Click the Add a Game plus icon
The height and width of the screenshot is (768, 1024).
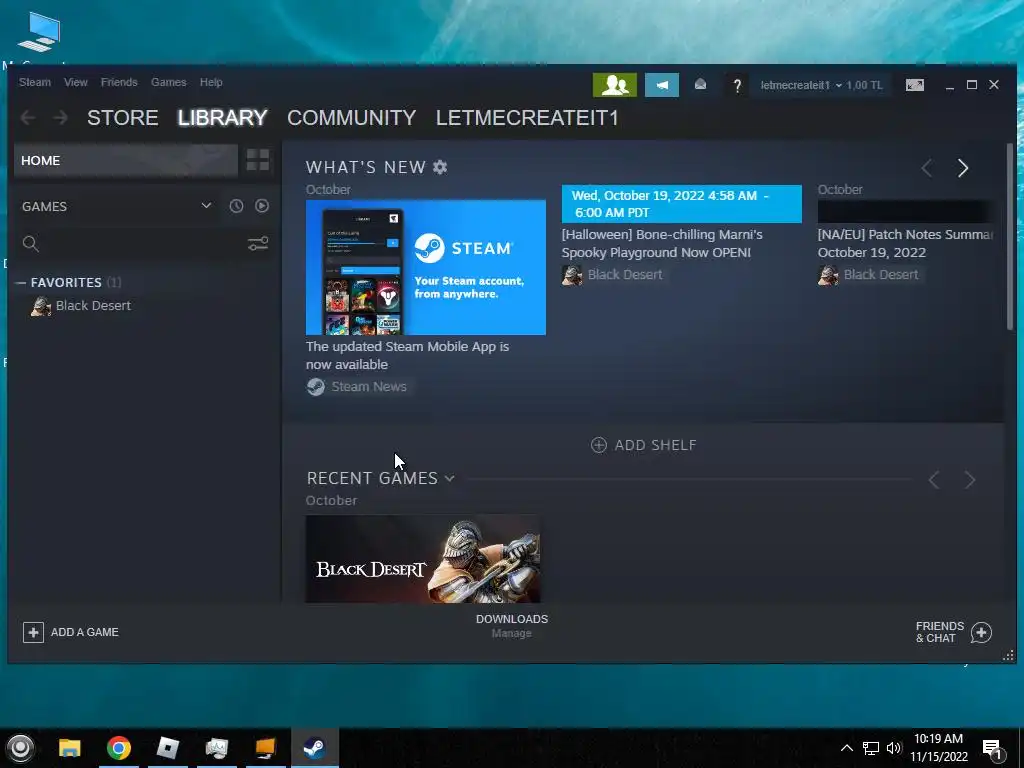33,632
